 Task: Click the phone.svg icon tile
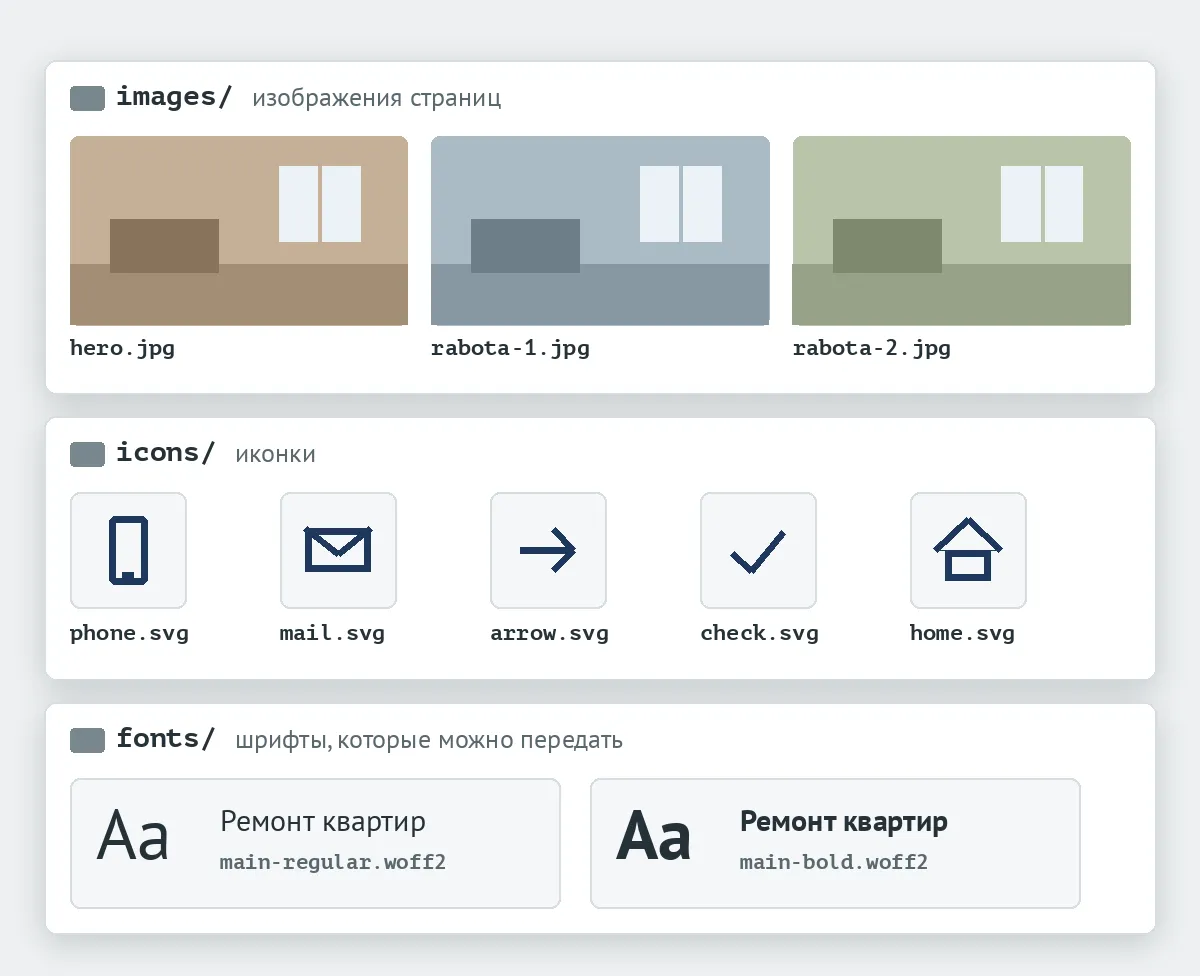[128, 550]
